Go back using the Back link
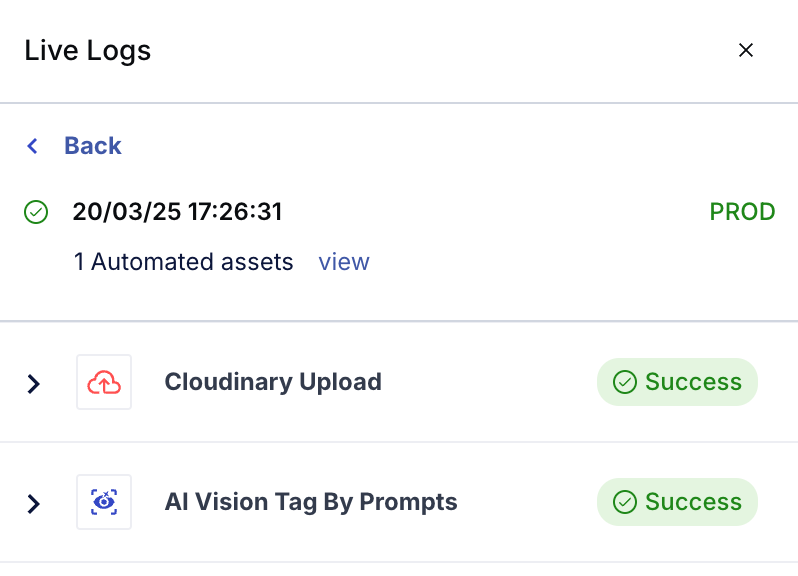Viewport: 798px width, 576px height. pos(92,146)
